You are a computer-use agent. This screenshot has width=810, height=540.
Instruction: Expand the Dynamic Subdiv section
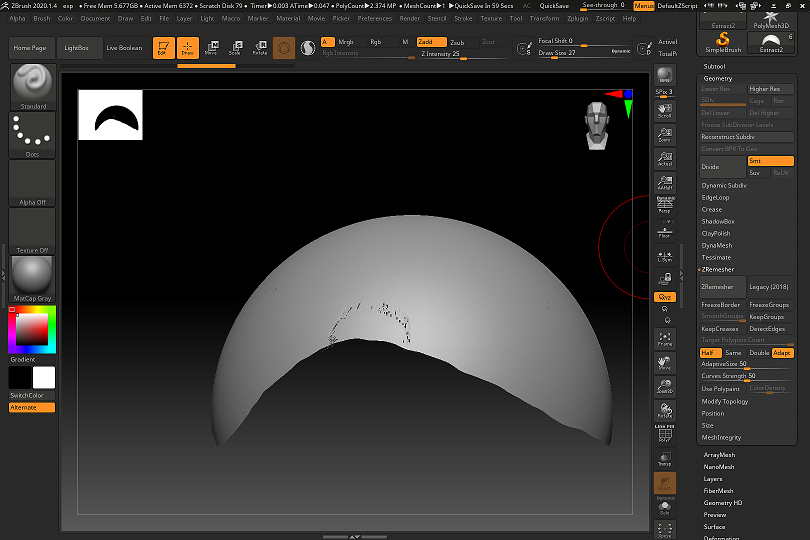(x=724, y=185)
